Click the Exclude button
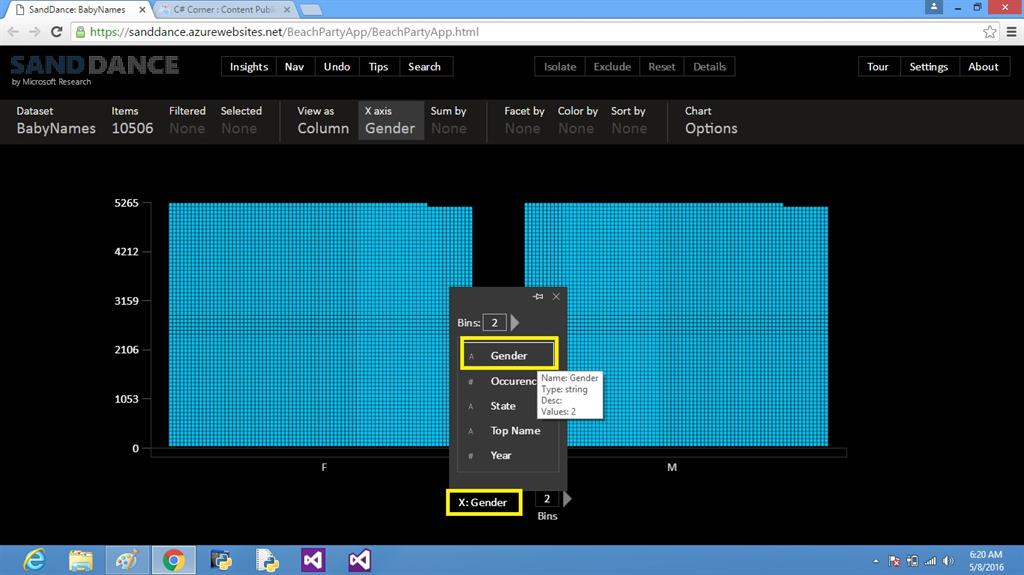 coord(612,67)
